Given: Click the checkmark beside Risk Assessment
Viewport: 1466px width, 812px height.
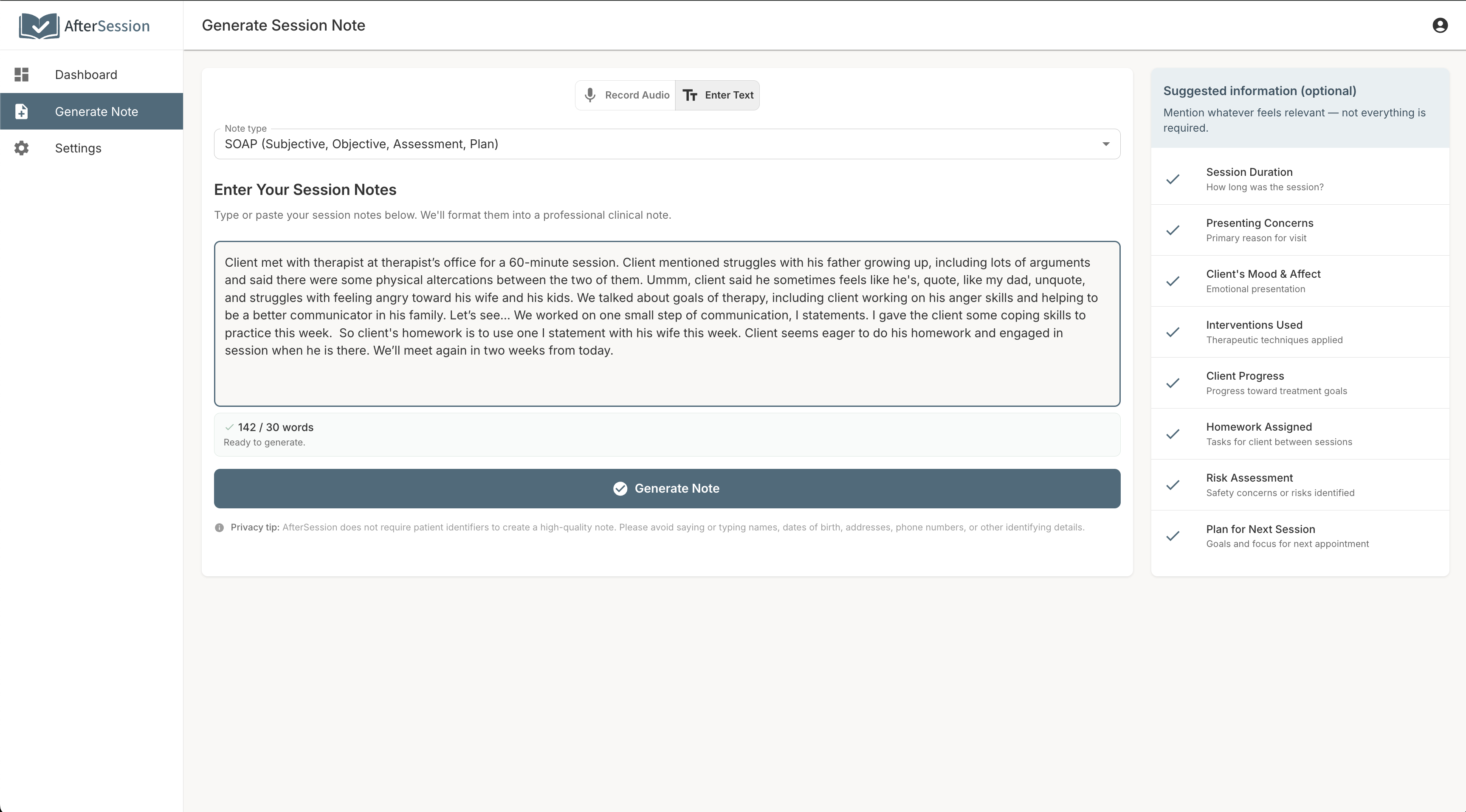Looking at the screenshot, I should 1173,485.
